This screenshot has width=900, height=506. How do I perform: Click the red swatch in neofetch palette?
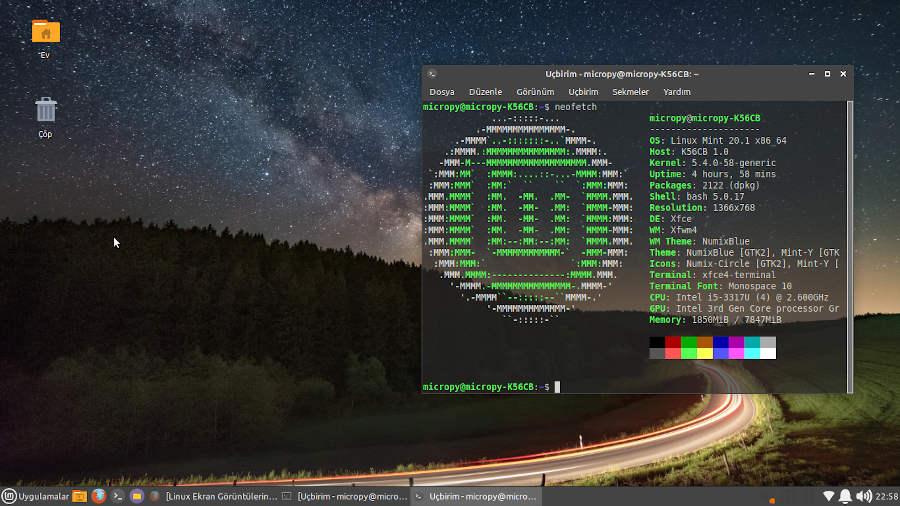673,342
